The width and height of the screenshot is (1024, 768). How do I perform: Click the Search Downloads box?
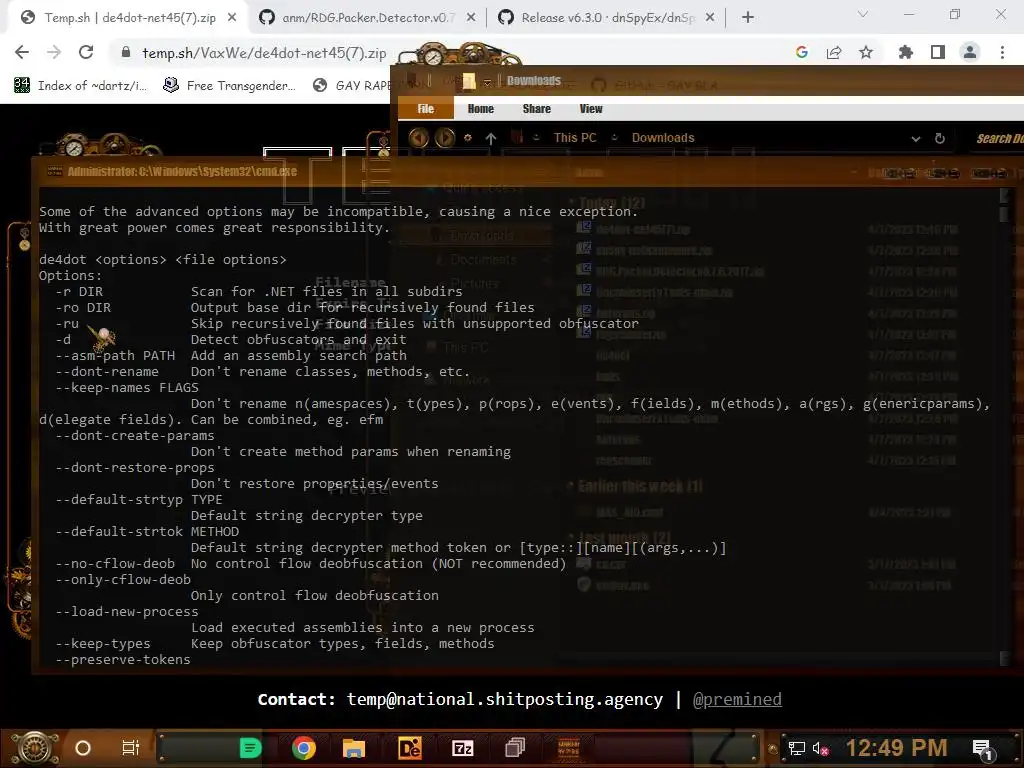(x=999, y=138)
